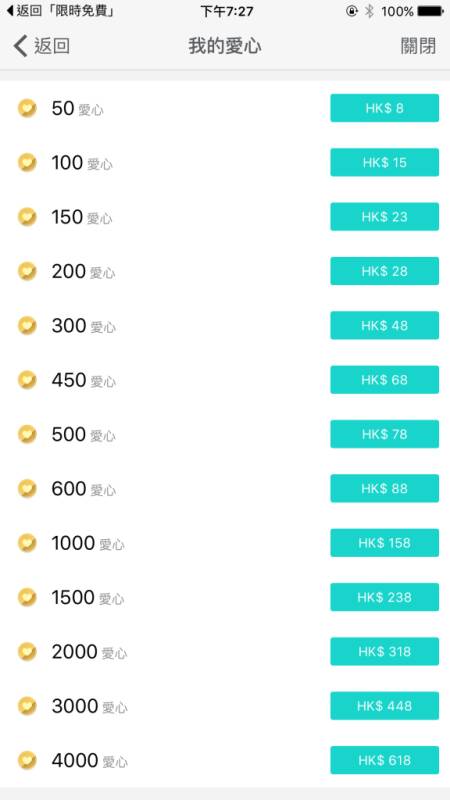
Task: Buy 3000 hearts with HK$ 448 button
Action: tap(385, 706)
